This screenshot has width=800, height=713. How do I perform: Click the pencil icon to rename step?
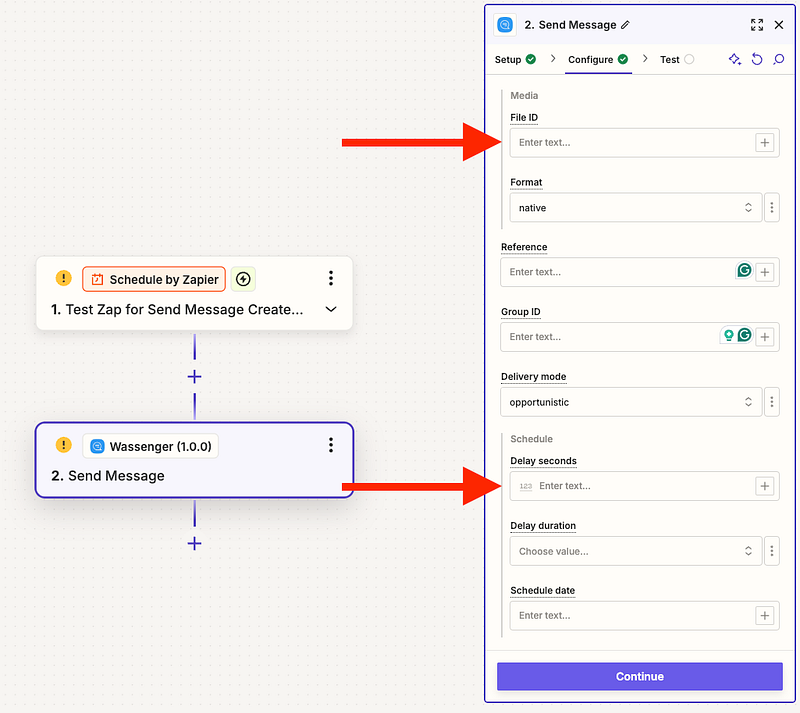[x=626, y=25]
